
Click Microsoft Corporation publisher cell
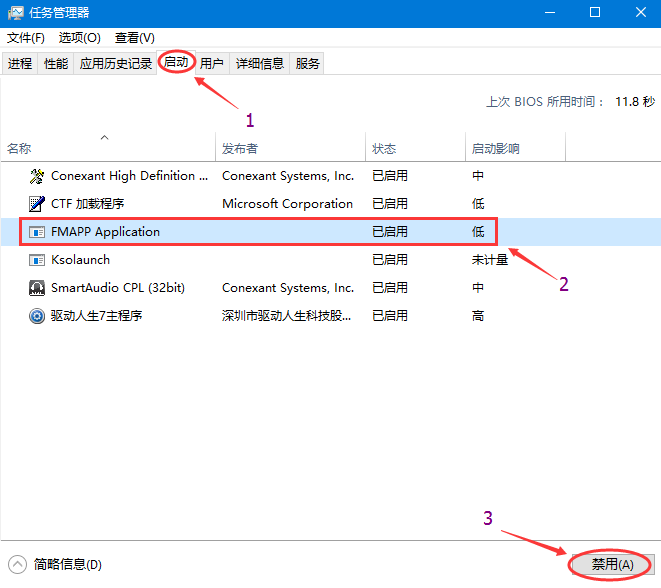288,204
